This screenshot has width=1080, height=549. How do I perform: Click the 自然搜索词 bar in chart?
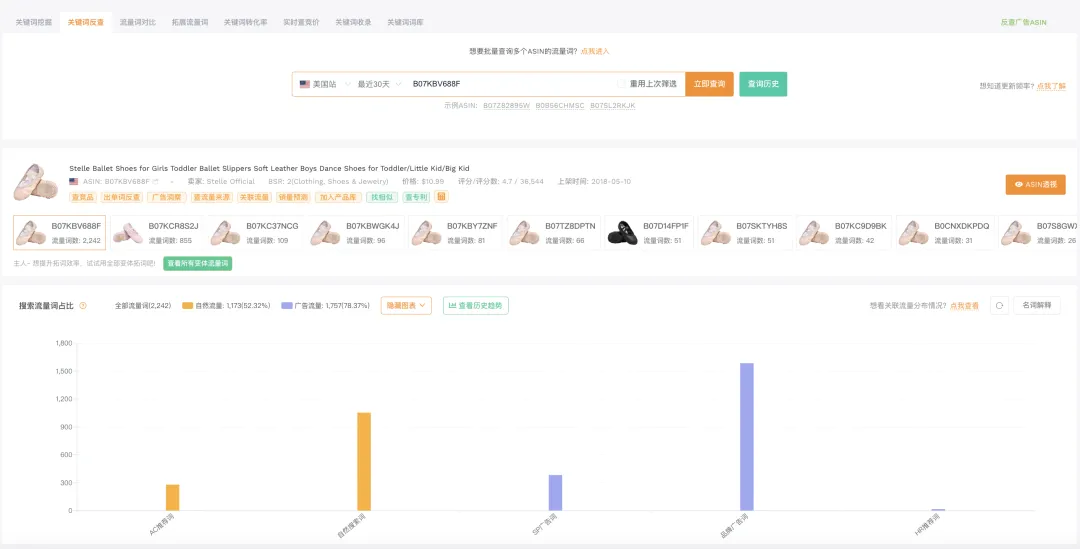pyautogui.click(x=364, y=462)
